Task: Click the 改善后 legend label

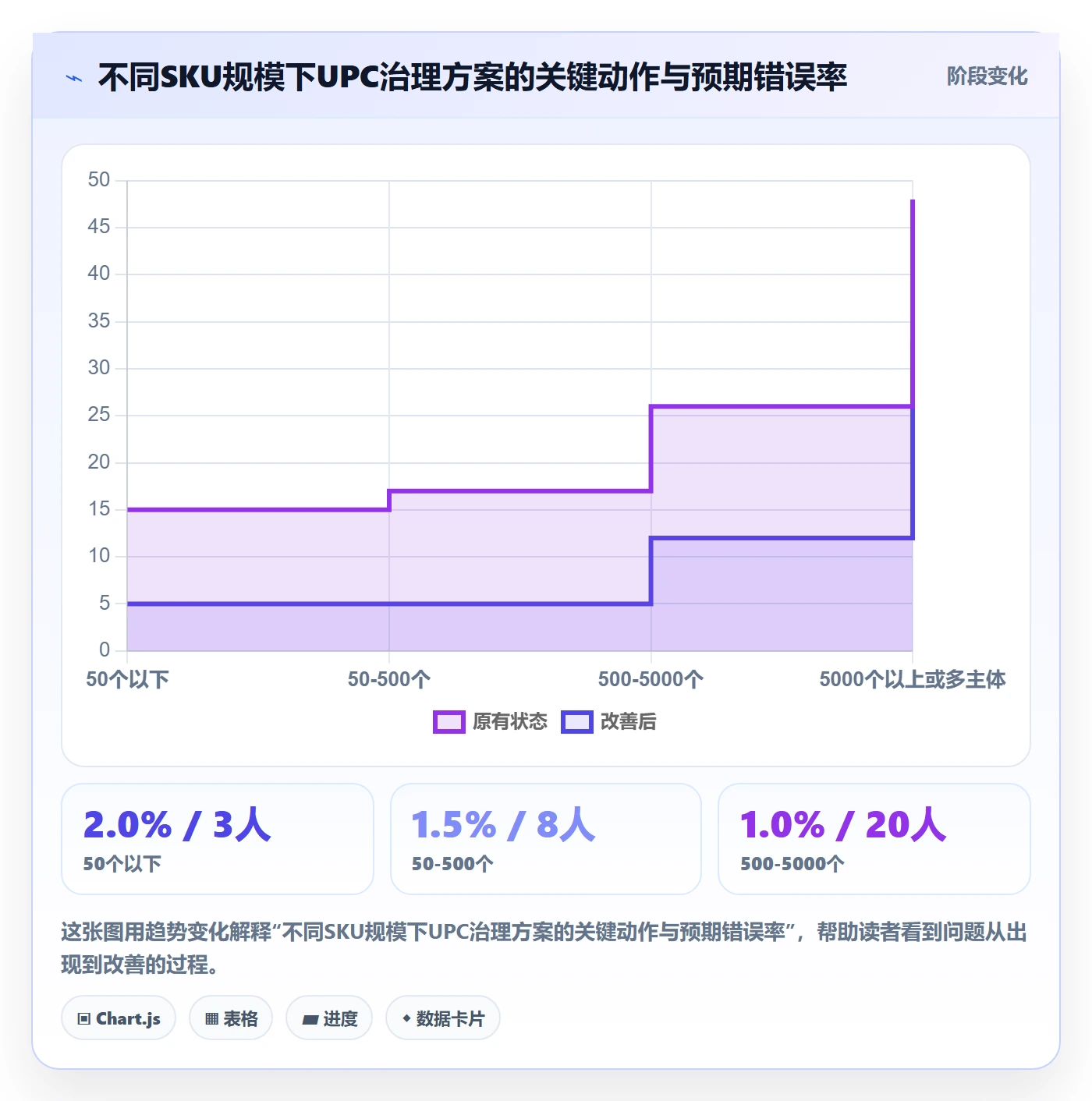Action: 629,722
